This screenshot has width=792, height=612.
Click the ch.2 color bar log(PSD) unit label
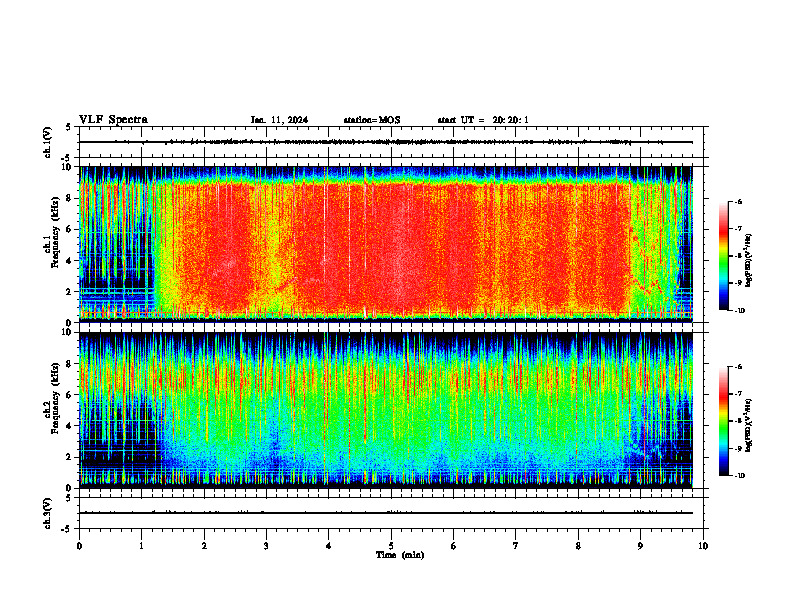tap(749, 426)
